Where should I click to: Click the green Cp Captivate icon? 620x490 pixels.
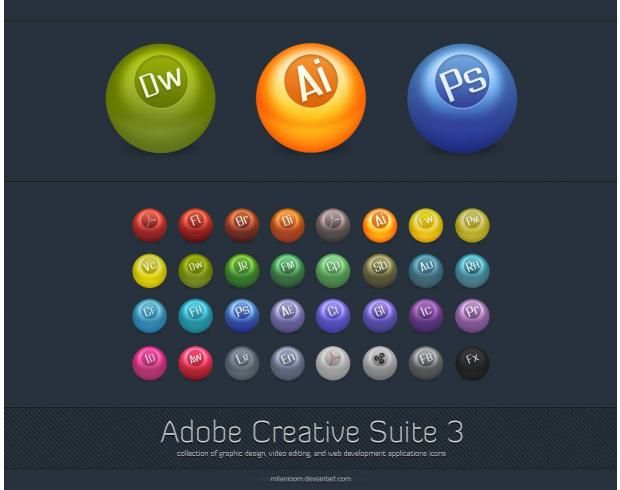333,271
